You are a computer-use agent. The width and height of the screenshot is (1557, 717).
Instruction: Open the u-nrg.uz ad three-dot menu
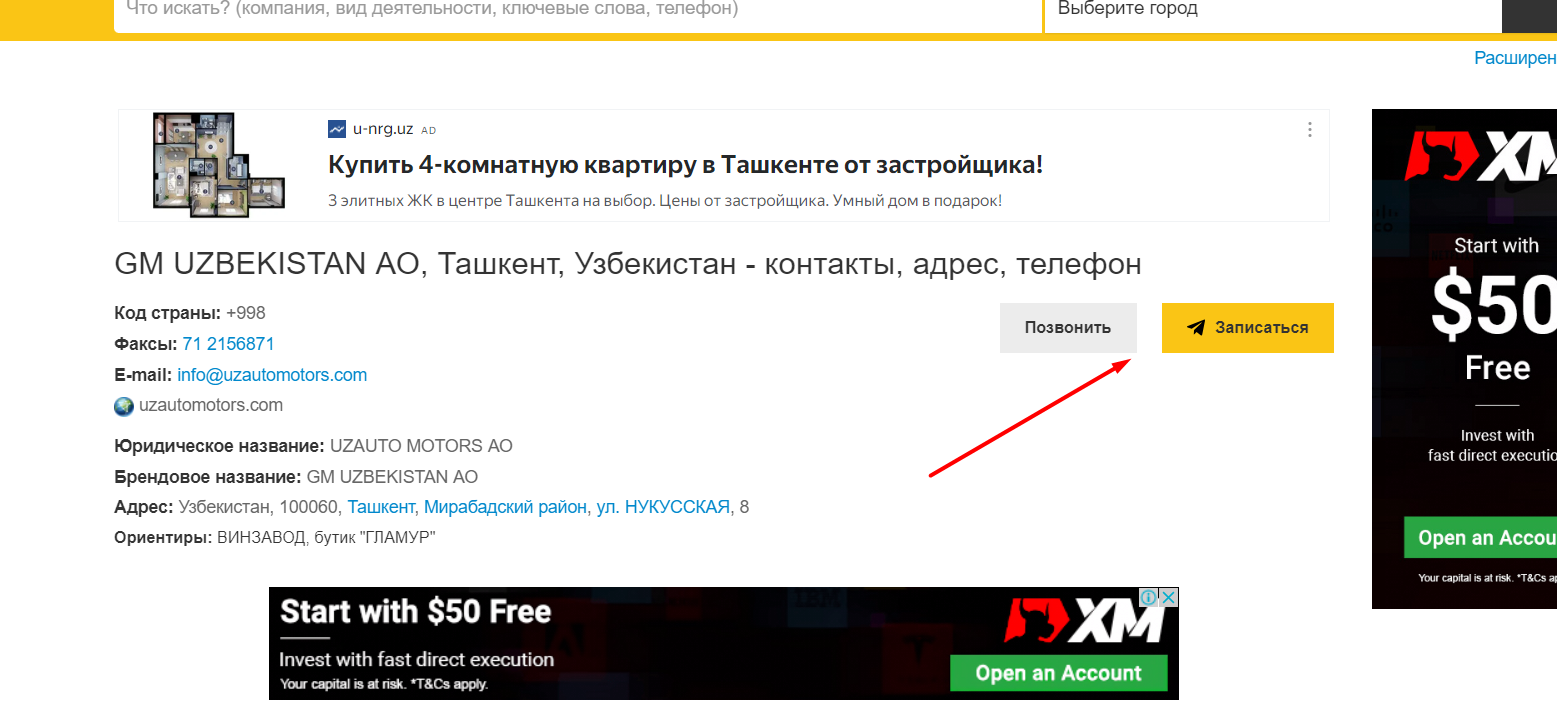(x=1309, y=129)
